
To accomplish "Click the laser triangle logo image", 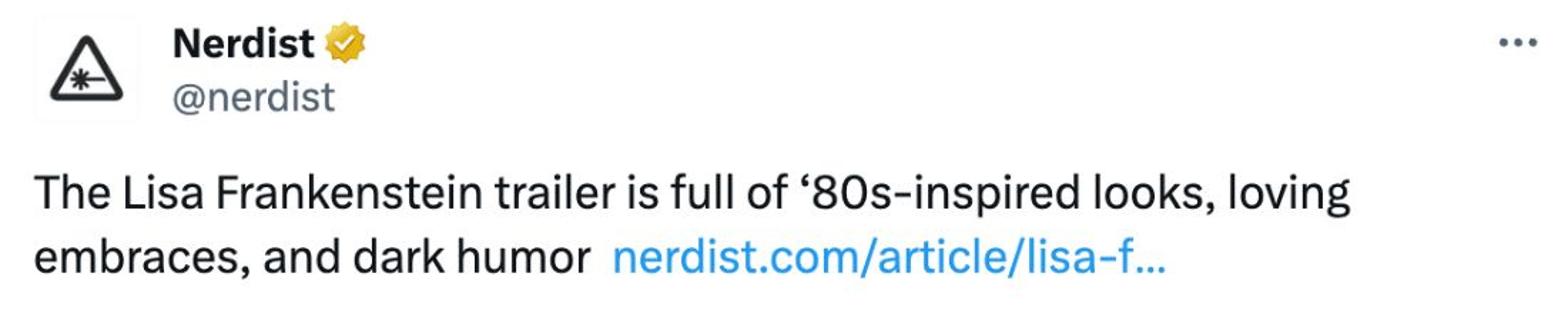I will tap(87, 69).
